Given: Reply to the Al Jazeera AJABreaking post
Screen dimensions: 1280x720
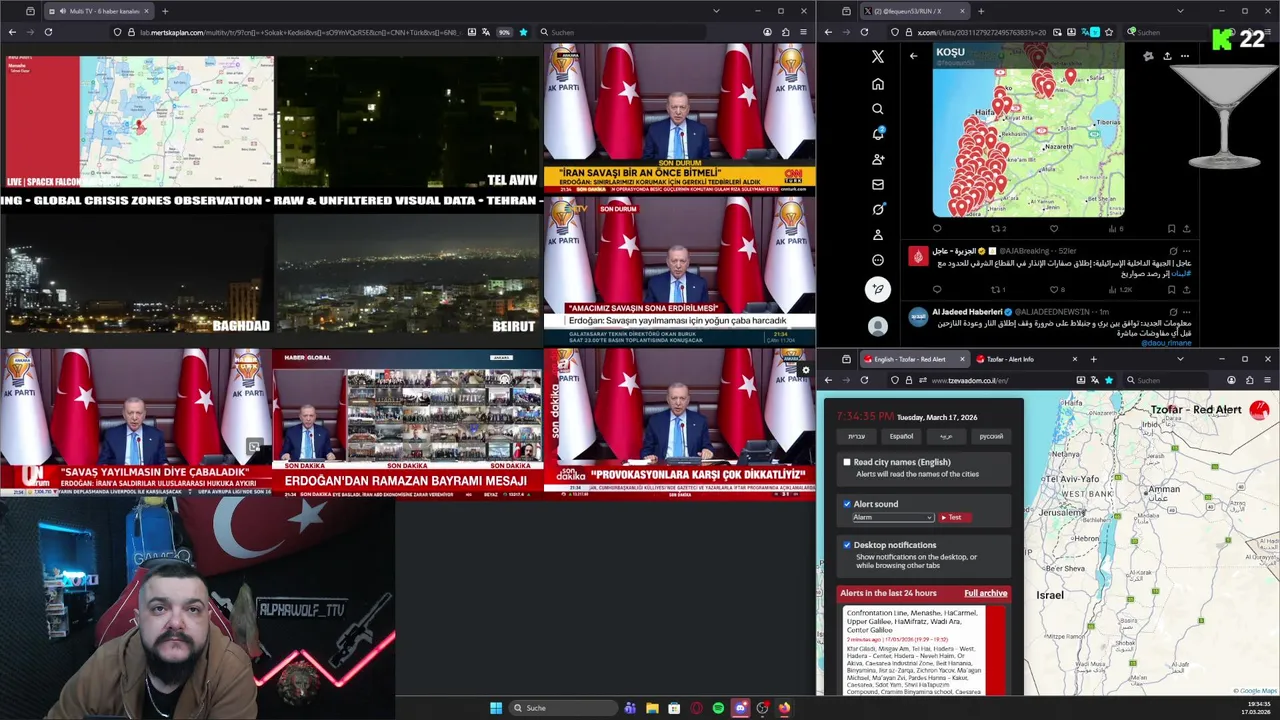Looking at the screenshot, I should [x=937, y=290].
